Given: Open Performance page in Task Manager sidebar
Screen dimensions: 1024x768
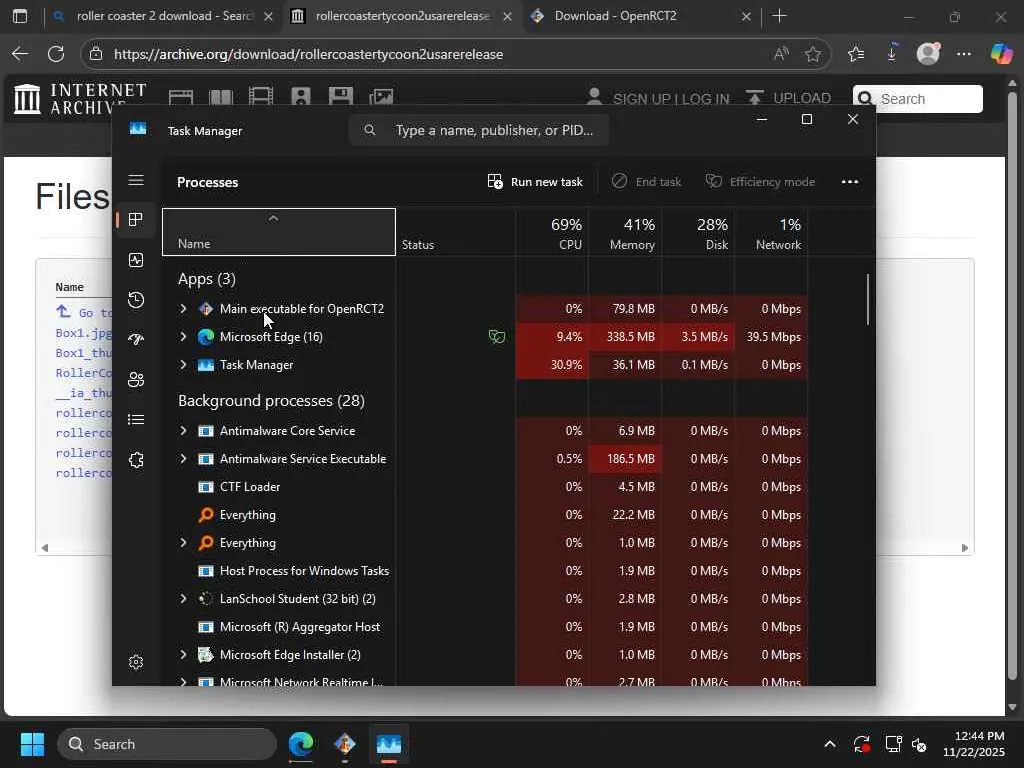Looking at the screenshot, I should click(x=136, y=260).
